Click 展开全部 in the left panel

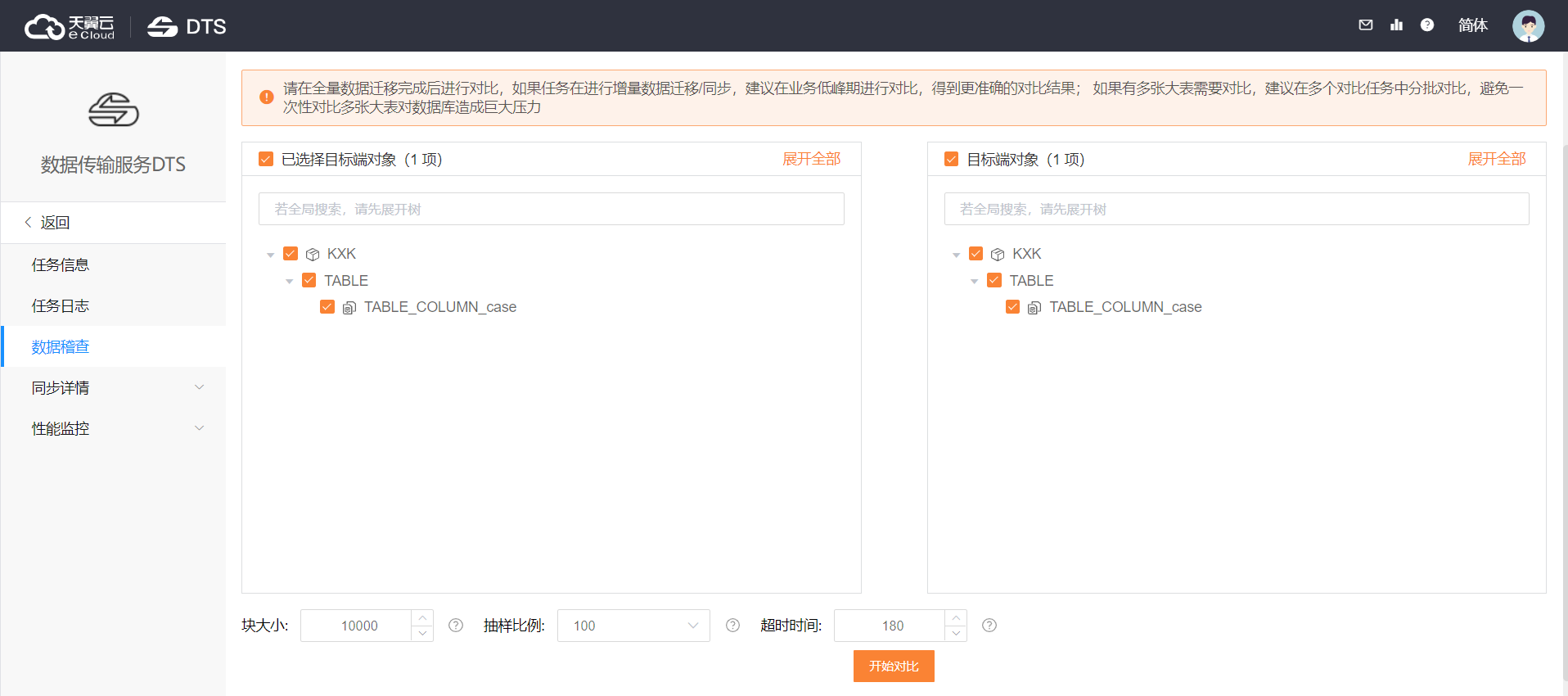pos(810,159)
